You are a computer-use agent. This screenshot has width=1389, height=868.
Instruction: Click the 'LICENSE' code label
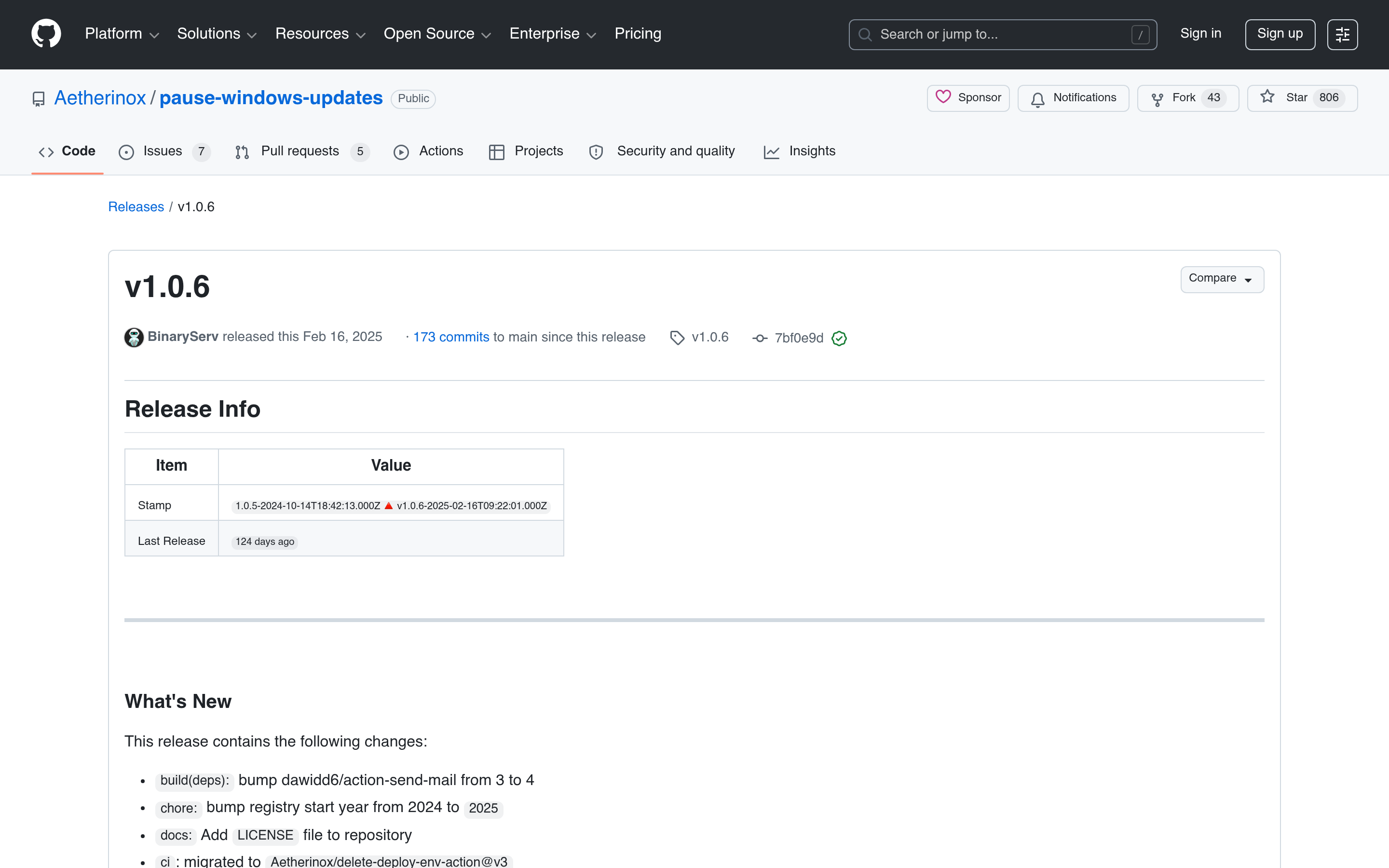pos(265,835)
